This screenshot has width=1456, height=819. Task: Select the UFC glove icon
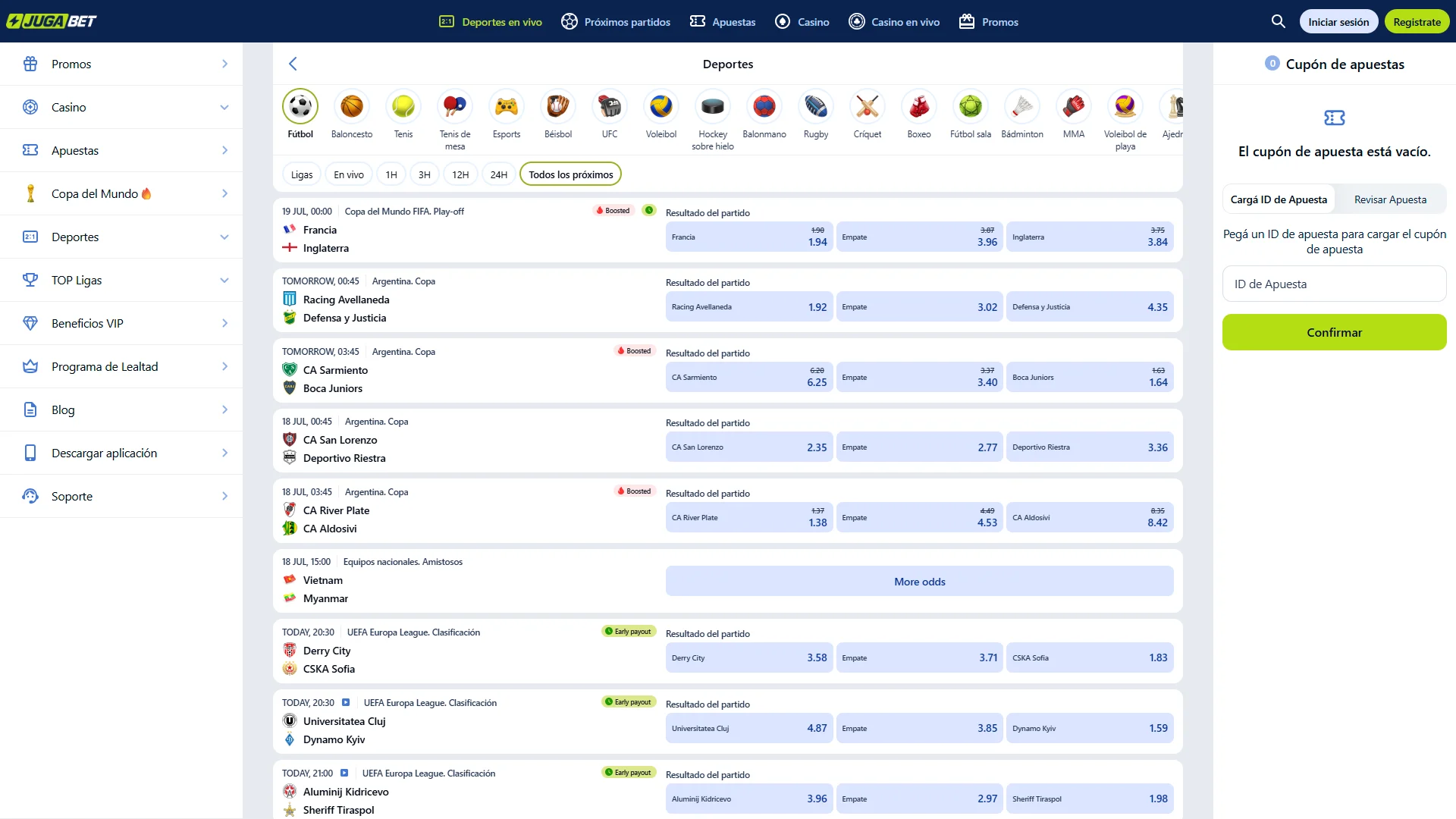pyautogui.click(x=610, y=106)
